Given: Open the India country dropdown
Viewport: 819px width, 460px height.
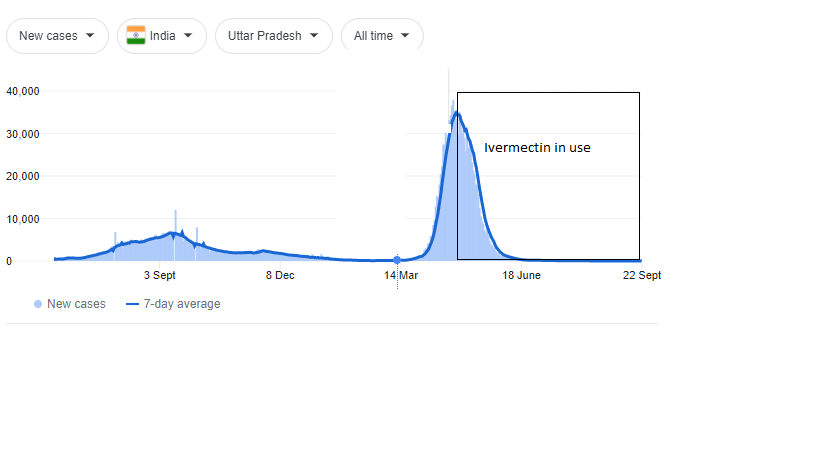Looking at the screenshot, I should (161, 36).
